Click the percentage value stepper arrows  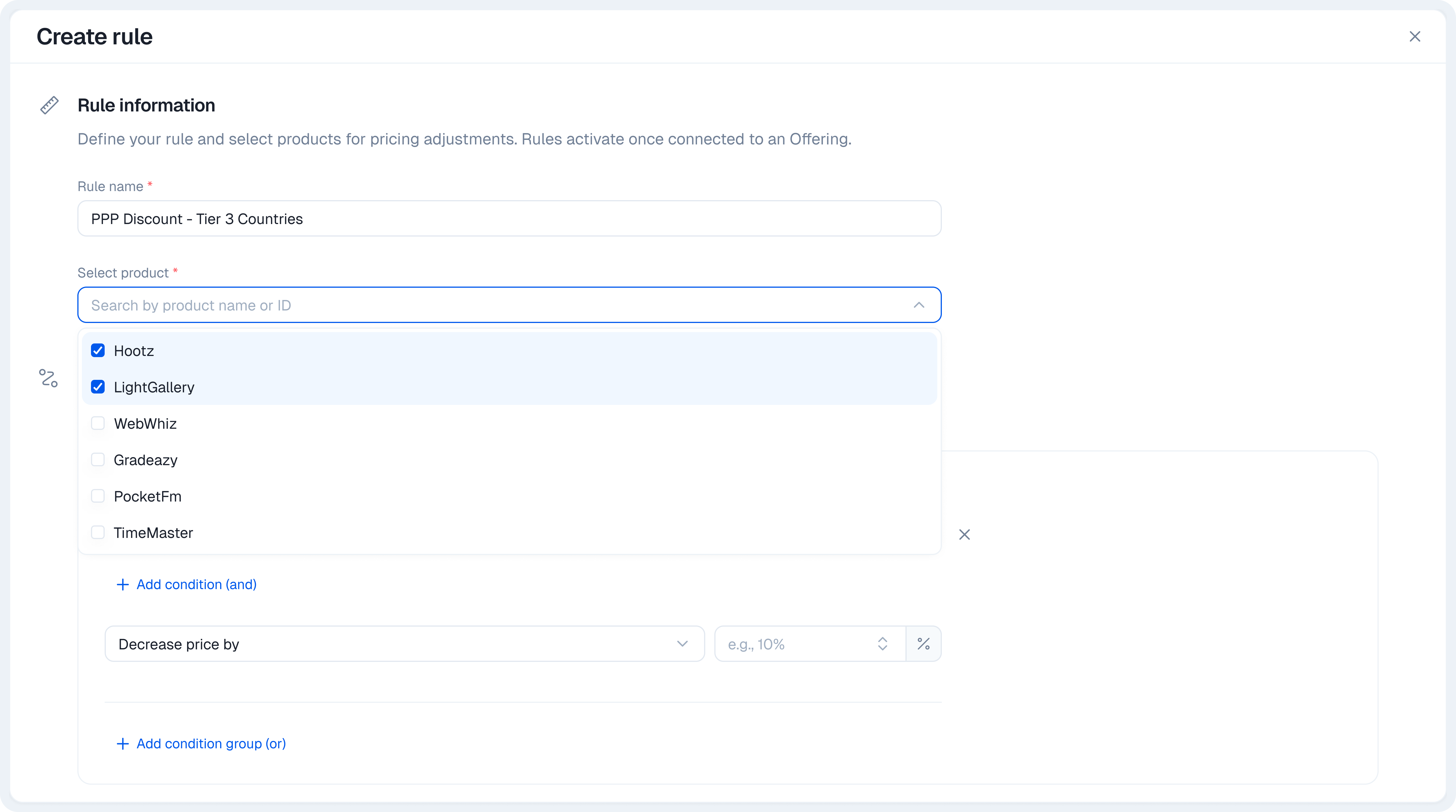882,644
